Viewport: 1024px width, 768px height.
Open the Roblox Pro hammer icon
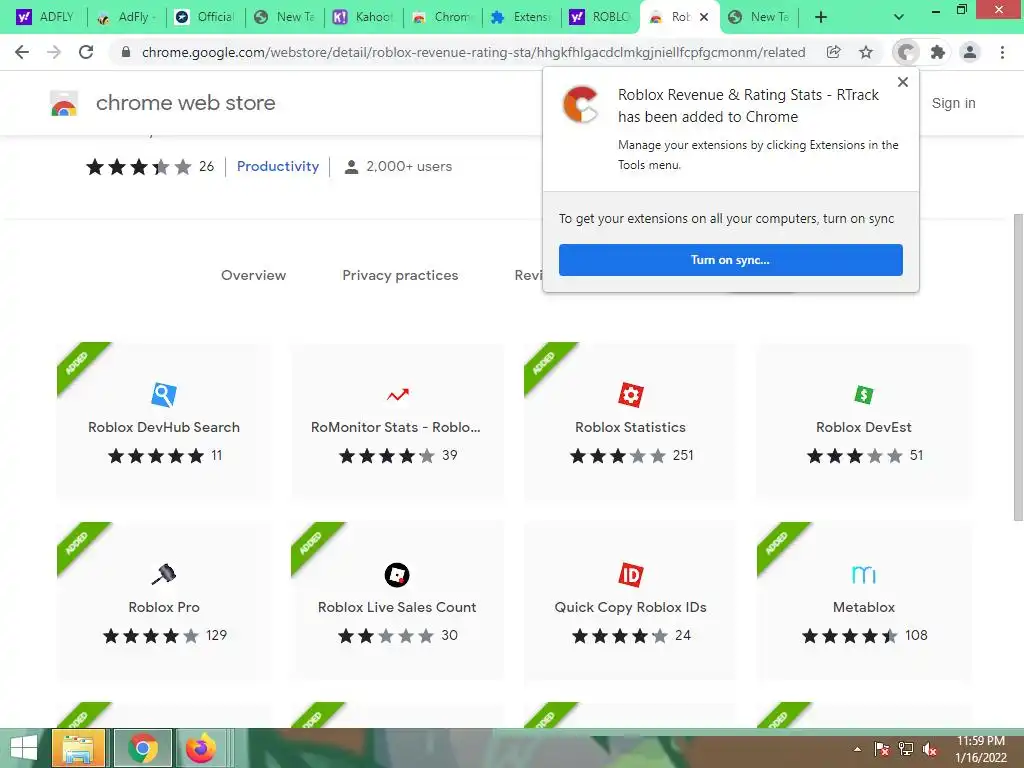coord(164,575)
